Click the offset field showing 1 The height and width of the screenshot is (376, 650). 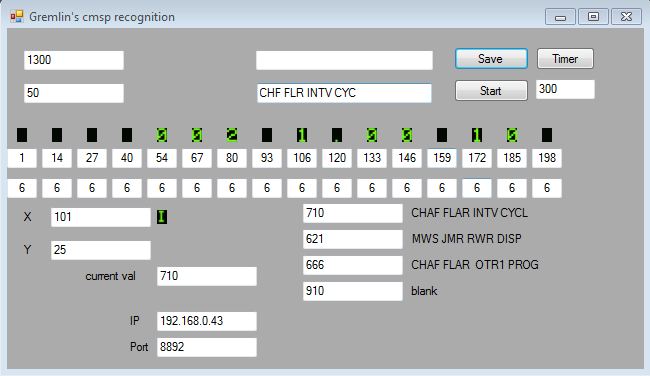[x=22, y=158]
